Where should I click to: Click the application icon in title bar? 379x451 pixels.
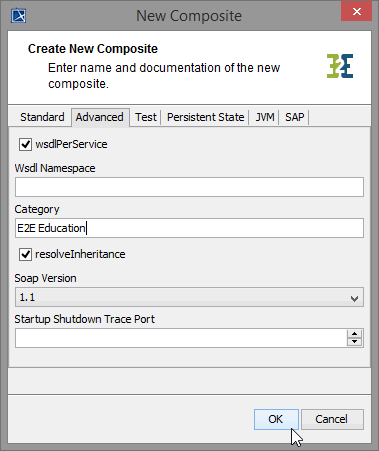pos(19,16)
